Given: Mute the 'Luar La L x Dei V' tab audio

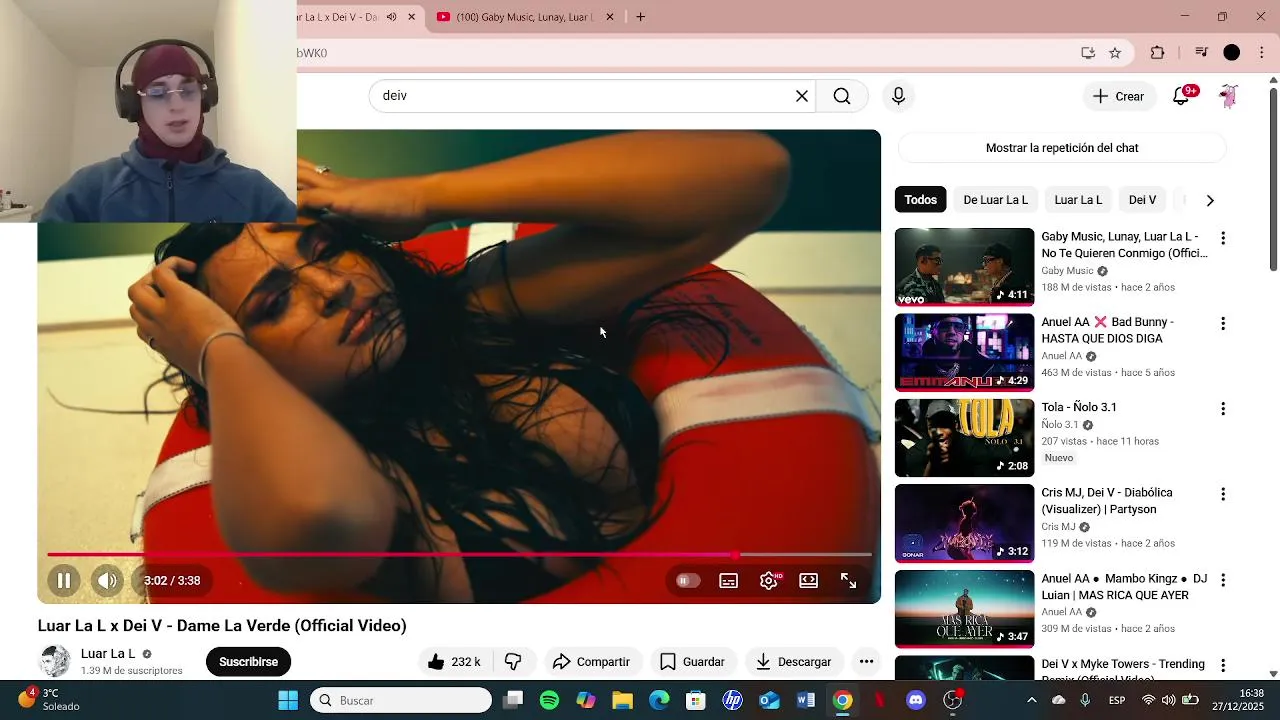Looking at the screenshot, I should point(391,17).
